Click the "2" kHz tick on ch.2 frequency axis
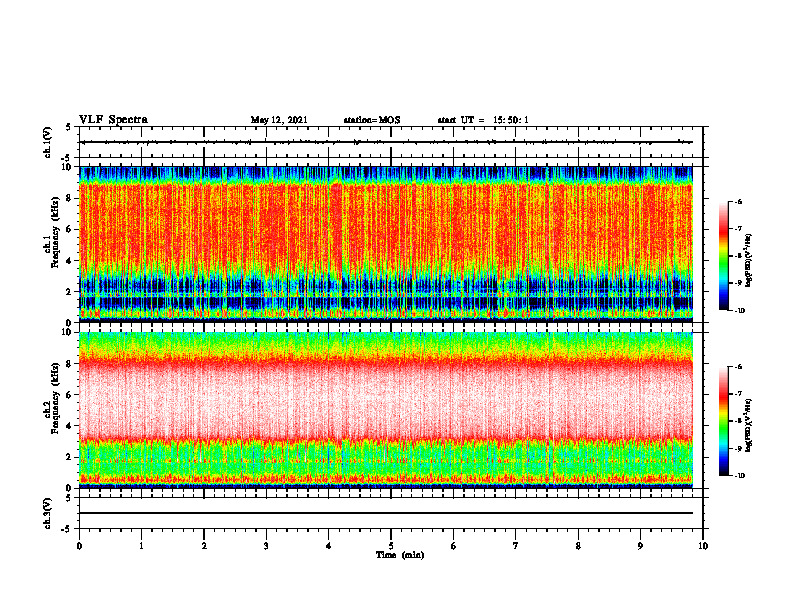Image resolution: width=792 pixels, height=612 pixels. [70, 457]
